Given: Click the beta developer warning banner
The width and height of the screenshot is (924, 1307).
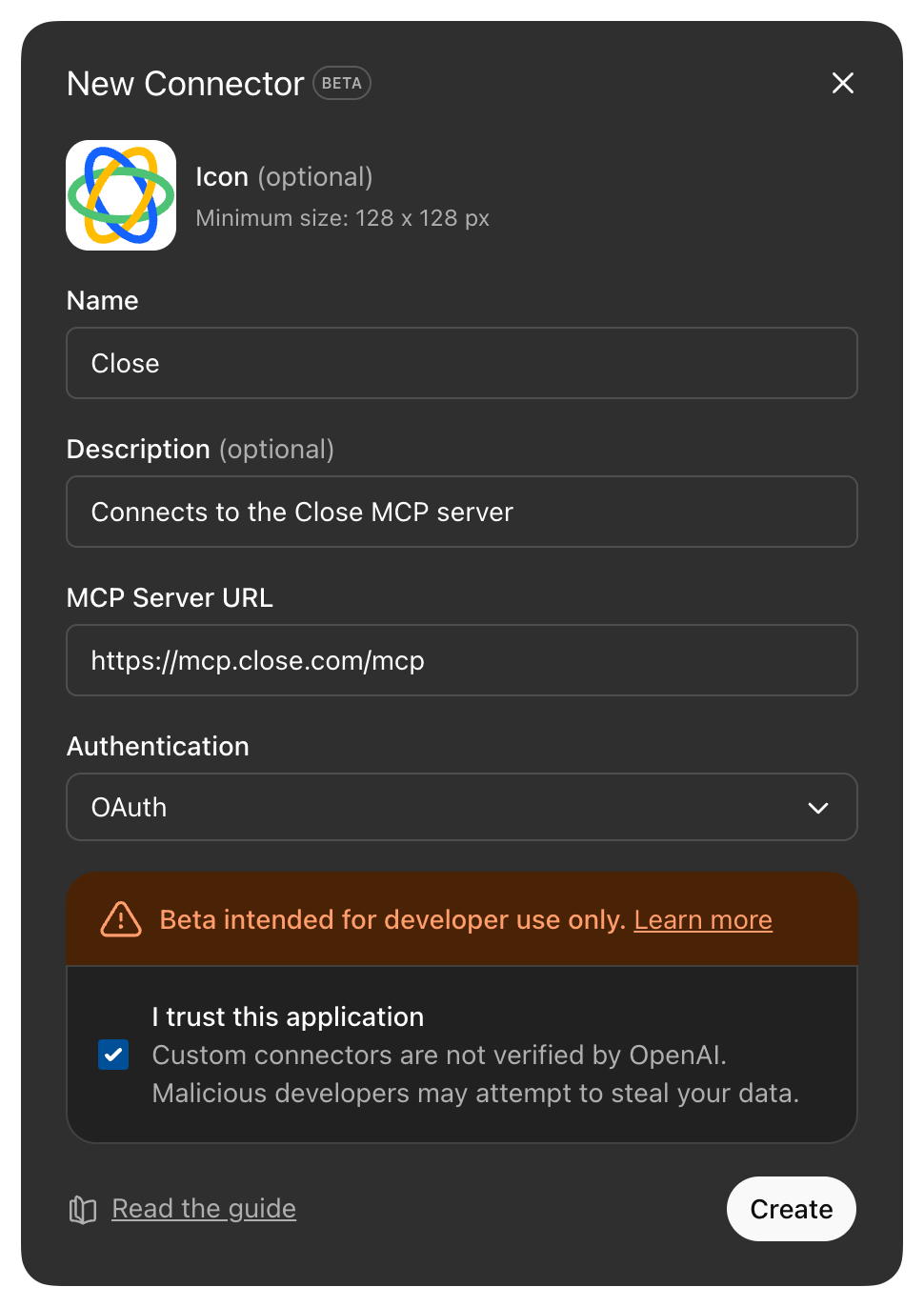Looking at the screenshot, I should click(461, 919).
